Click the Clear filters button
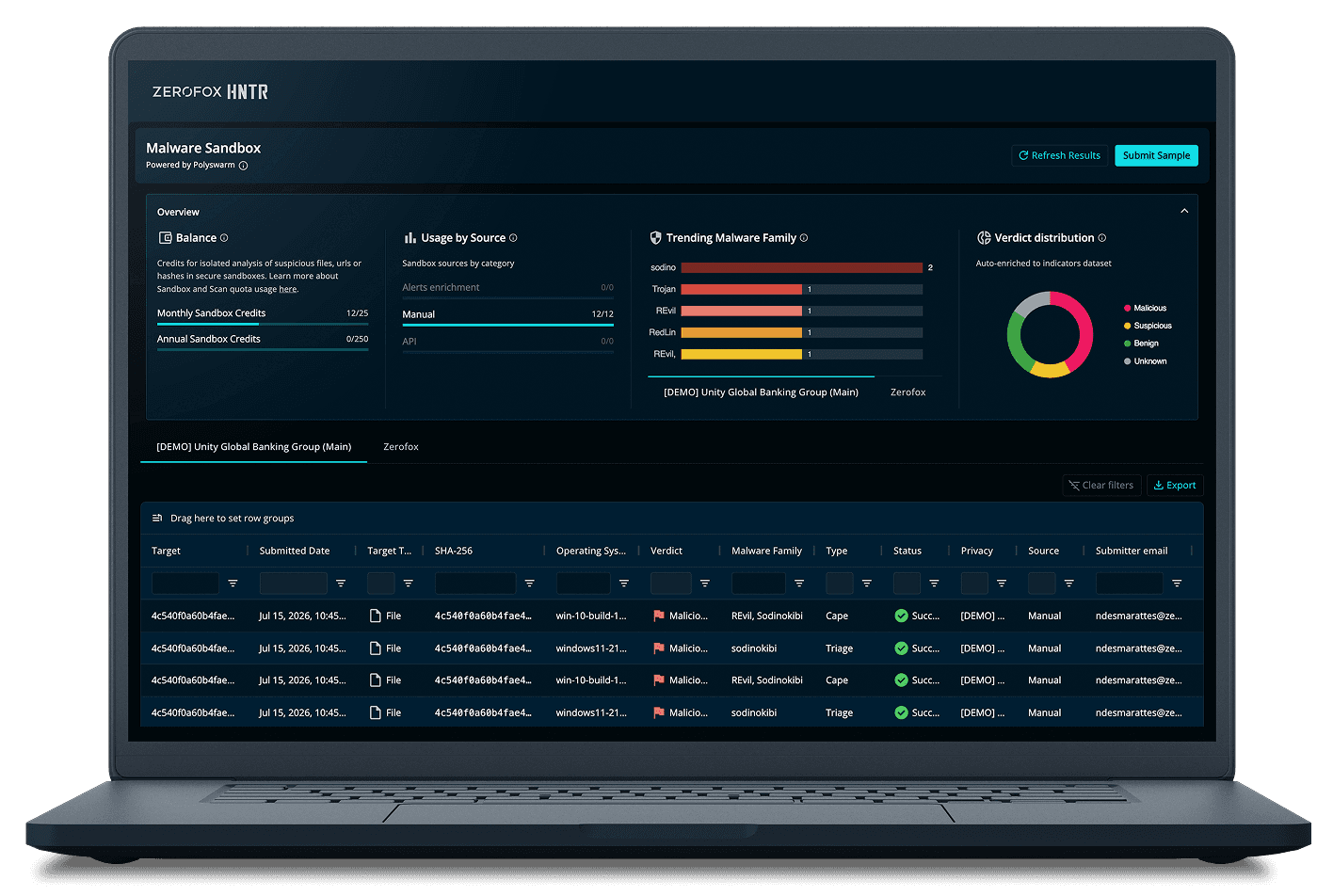The width and height of the screenshot is (1333, 896). coord(1101,486)
